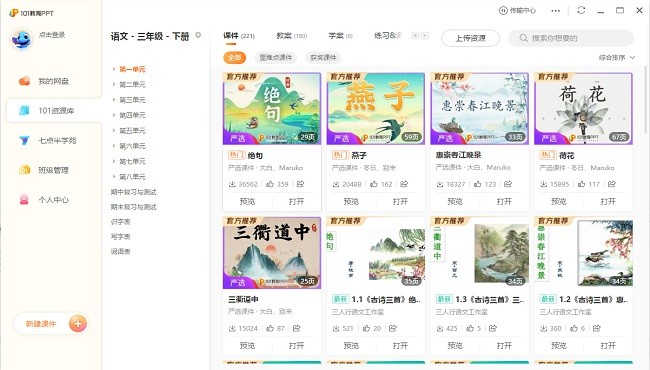Filter by 获奖课件
The image size is (650, 370).
[x=323, y=58]
